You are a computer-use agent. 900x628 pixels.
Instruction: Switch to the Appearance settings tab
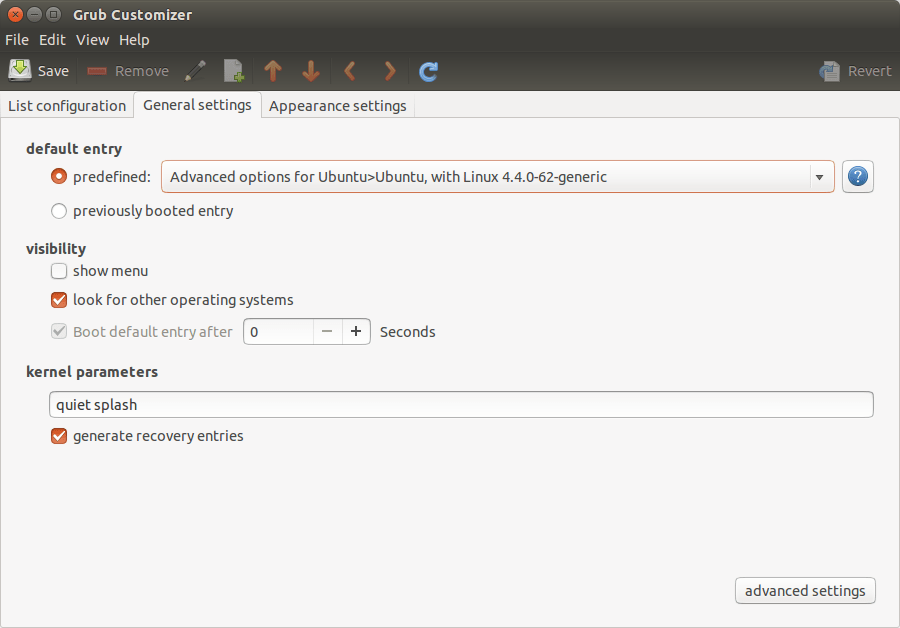pos(337,105)
